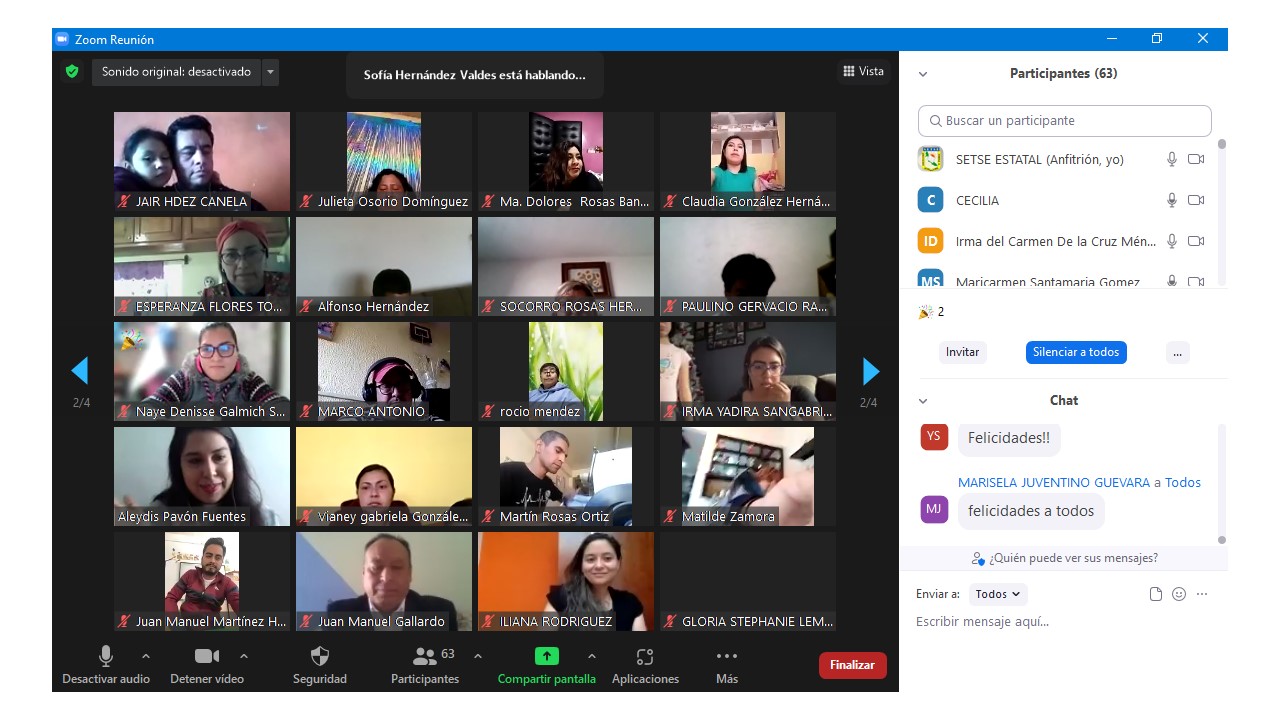The image size is (1280, 720).
Task: Expand arrow next to Participantes count
Action: (x=478, y=656)
